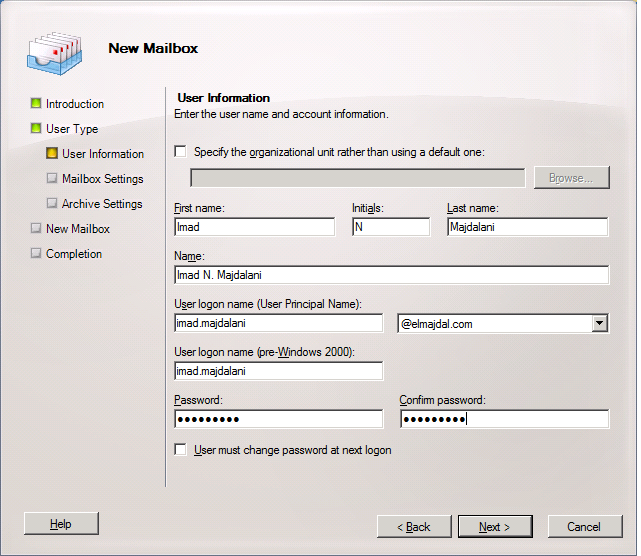Click the New Mailbox step status icon

pos(36,229)
